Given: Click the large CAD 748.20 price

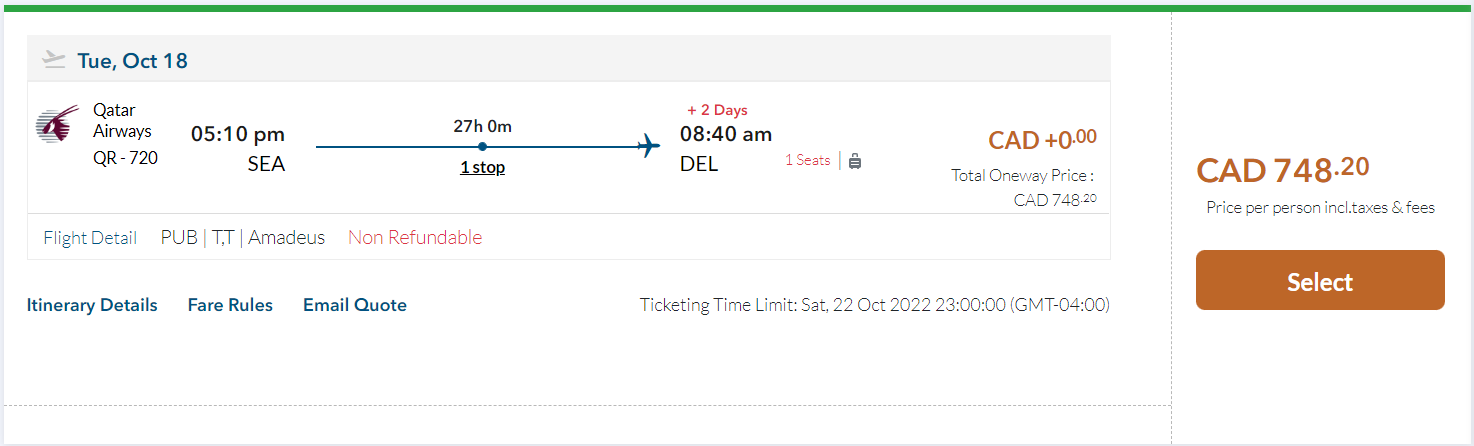Looking at the screenshot, I should [x=1283, y=170].
